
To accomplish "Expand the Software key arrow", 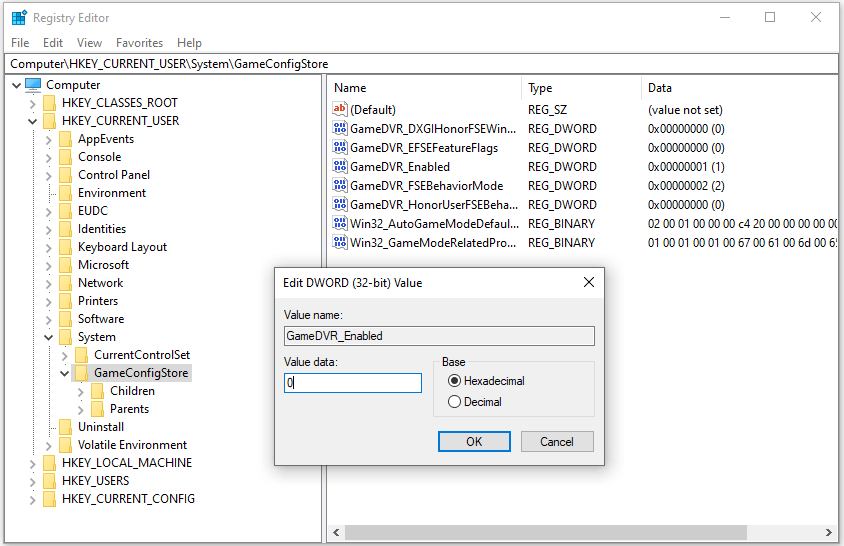I will [49, 319].
